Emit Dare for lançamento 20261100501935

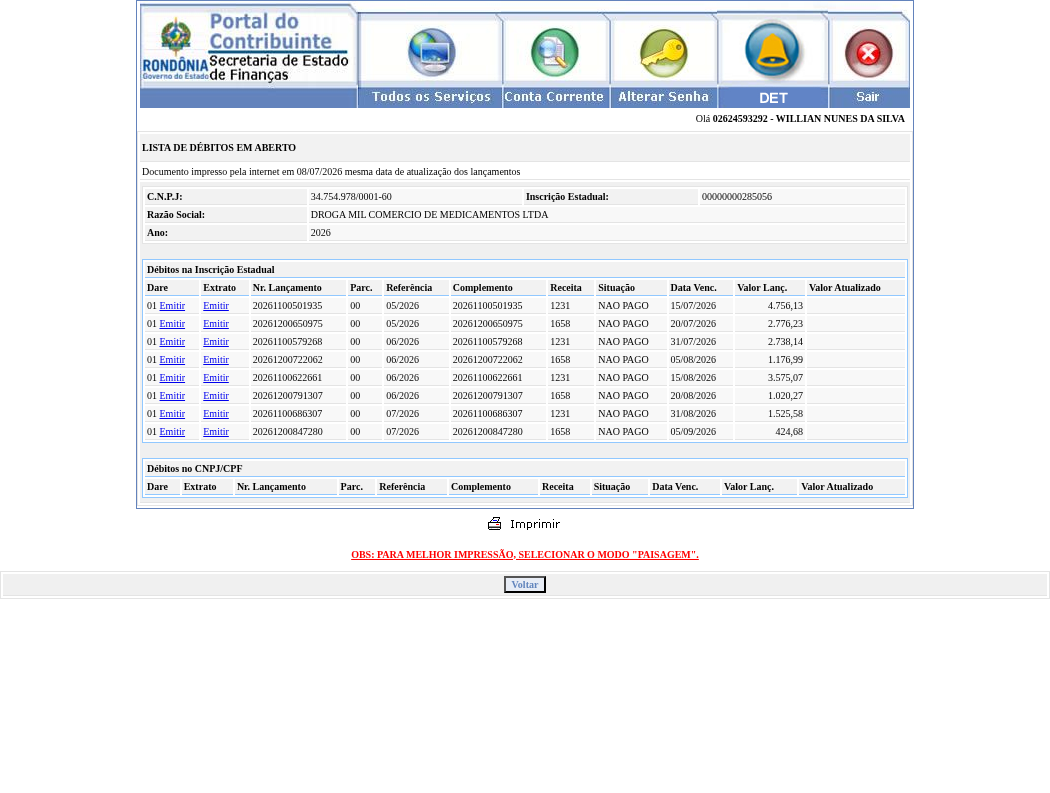coord(172,305)
